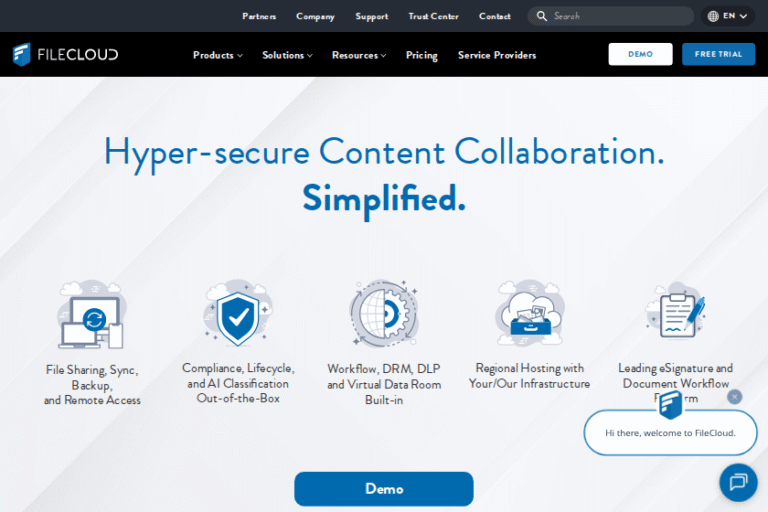
Task: Click the File Sharing and Sync devices icon
Action: point(91,318)
